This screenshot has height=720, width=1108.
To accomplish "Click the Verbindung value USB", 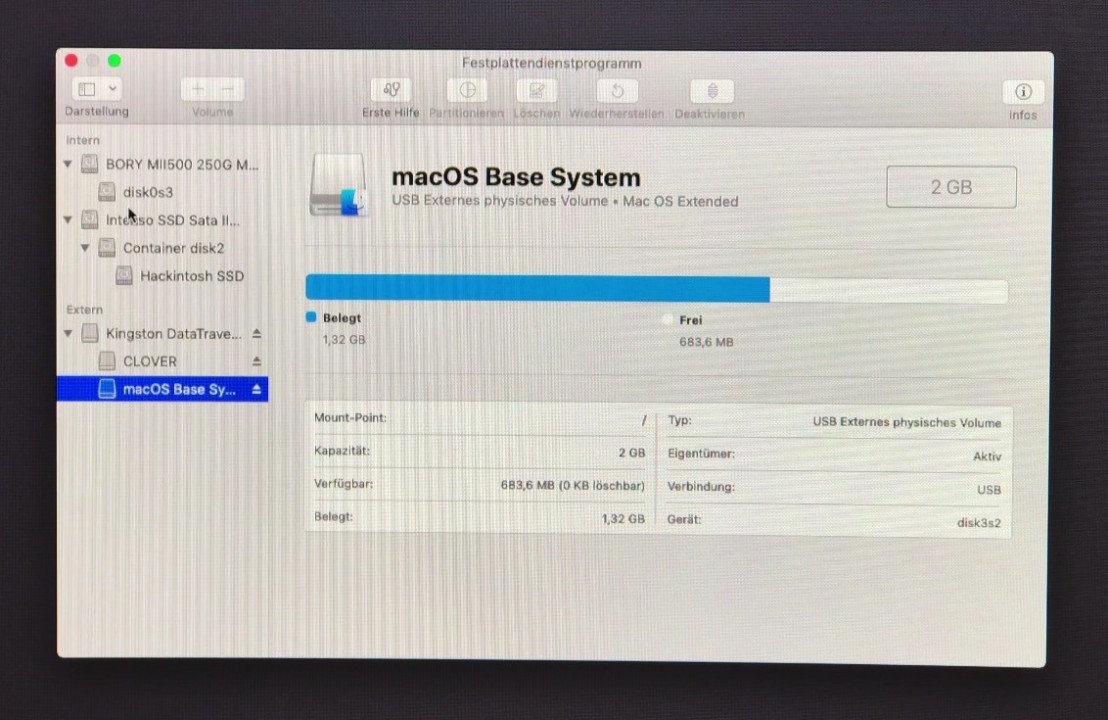I will tap(989, 490).
